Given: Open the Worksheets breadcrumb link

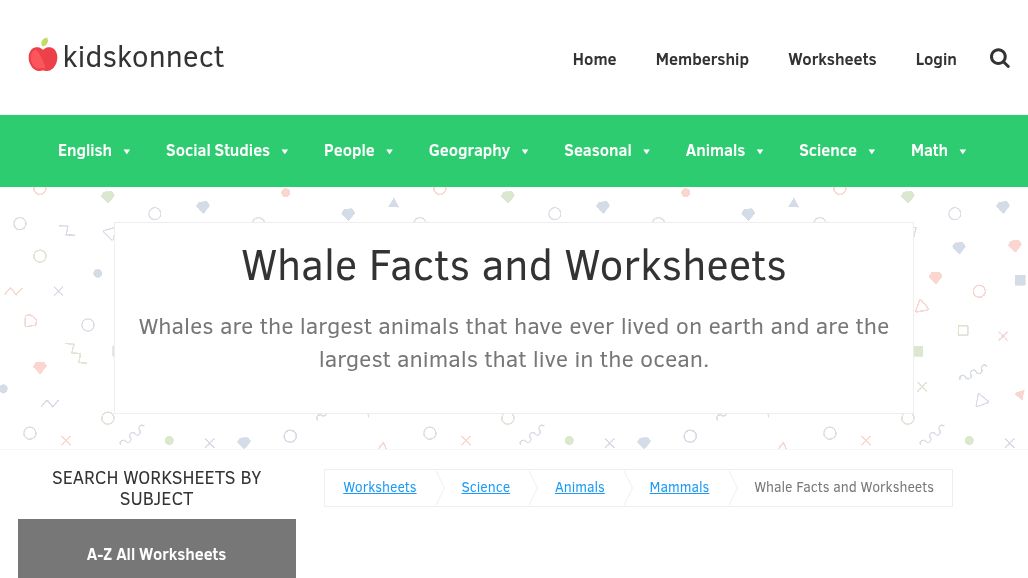Looking at the screenshot, I should coord(380,487).
